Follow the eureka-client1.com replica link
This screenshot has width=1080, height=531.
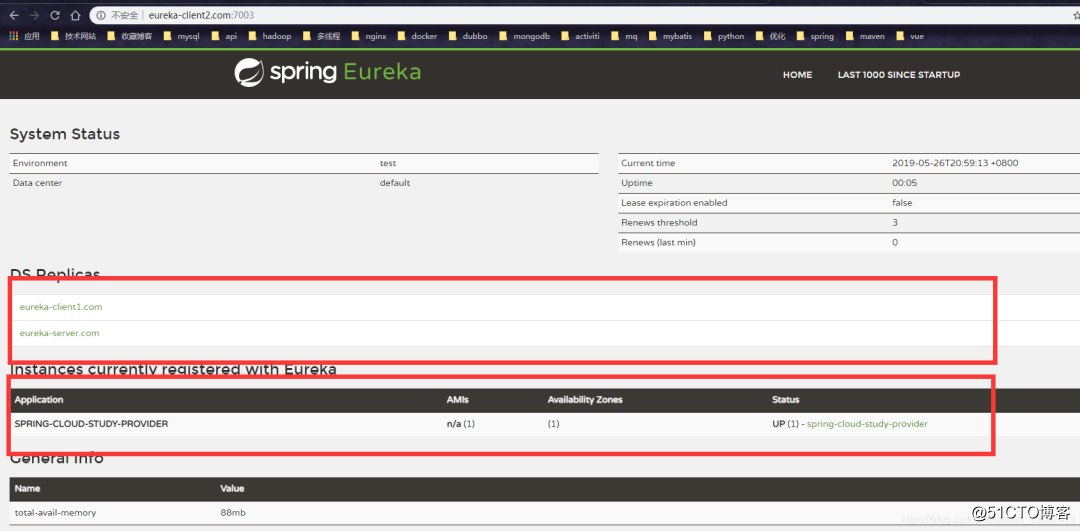click(x=61, y=307)
